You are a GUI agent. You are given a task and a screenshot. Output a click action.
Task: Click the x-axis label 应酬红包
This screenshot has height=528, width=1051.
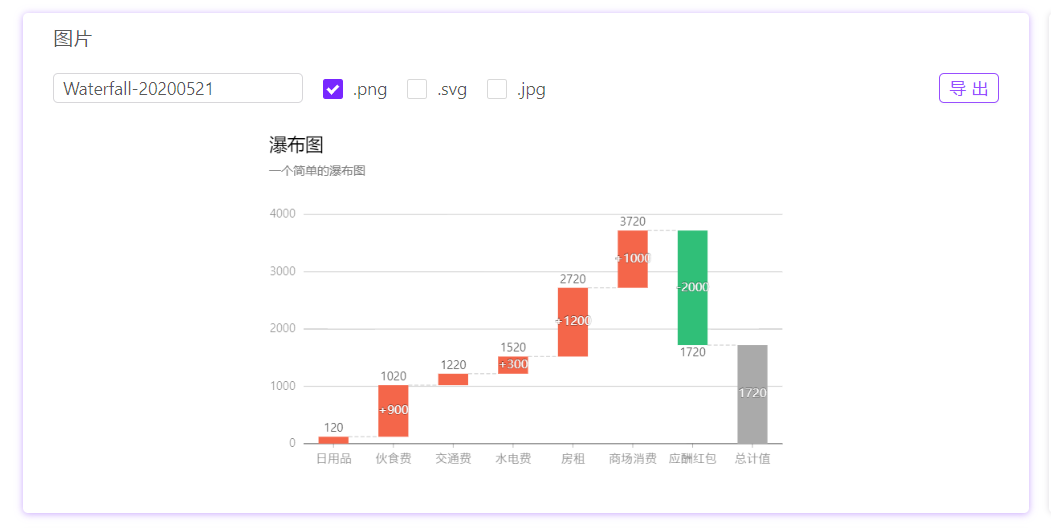coord(692,459)
